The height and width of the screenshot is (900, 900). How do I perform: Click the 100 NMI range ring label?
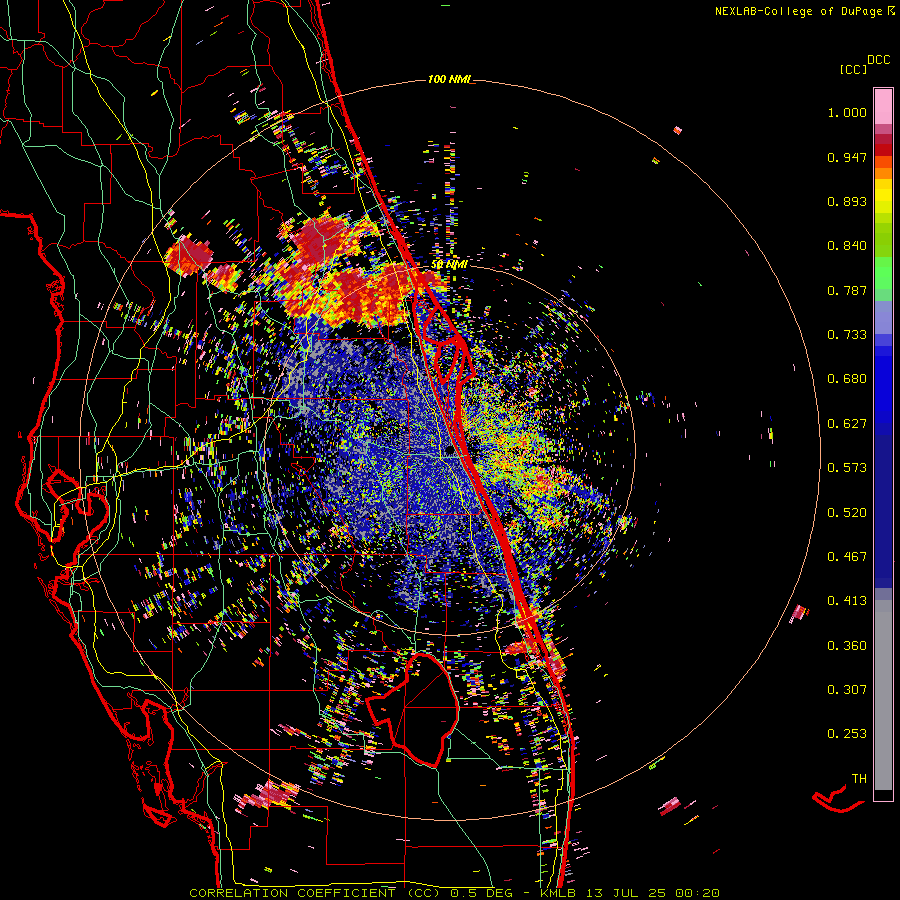click(448, 79)
